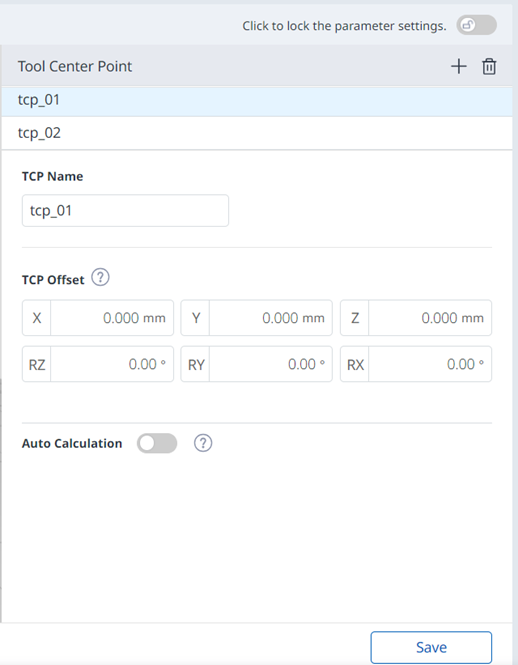The image size is (518, 665).
Task: Open TCP Offset help tooltip icon
Action: 101,277
